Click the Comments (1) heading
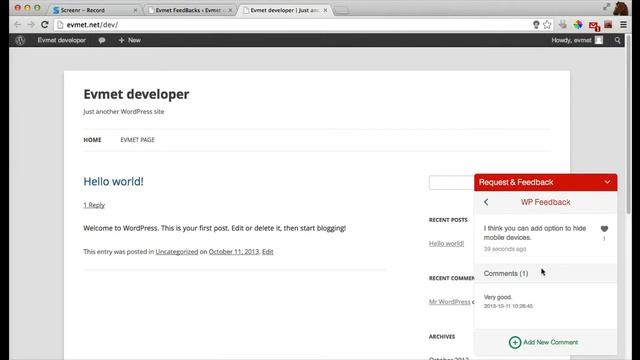 [x=506, y=273]
